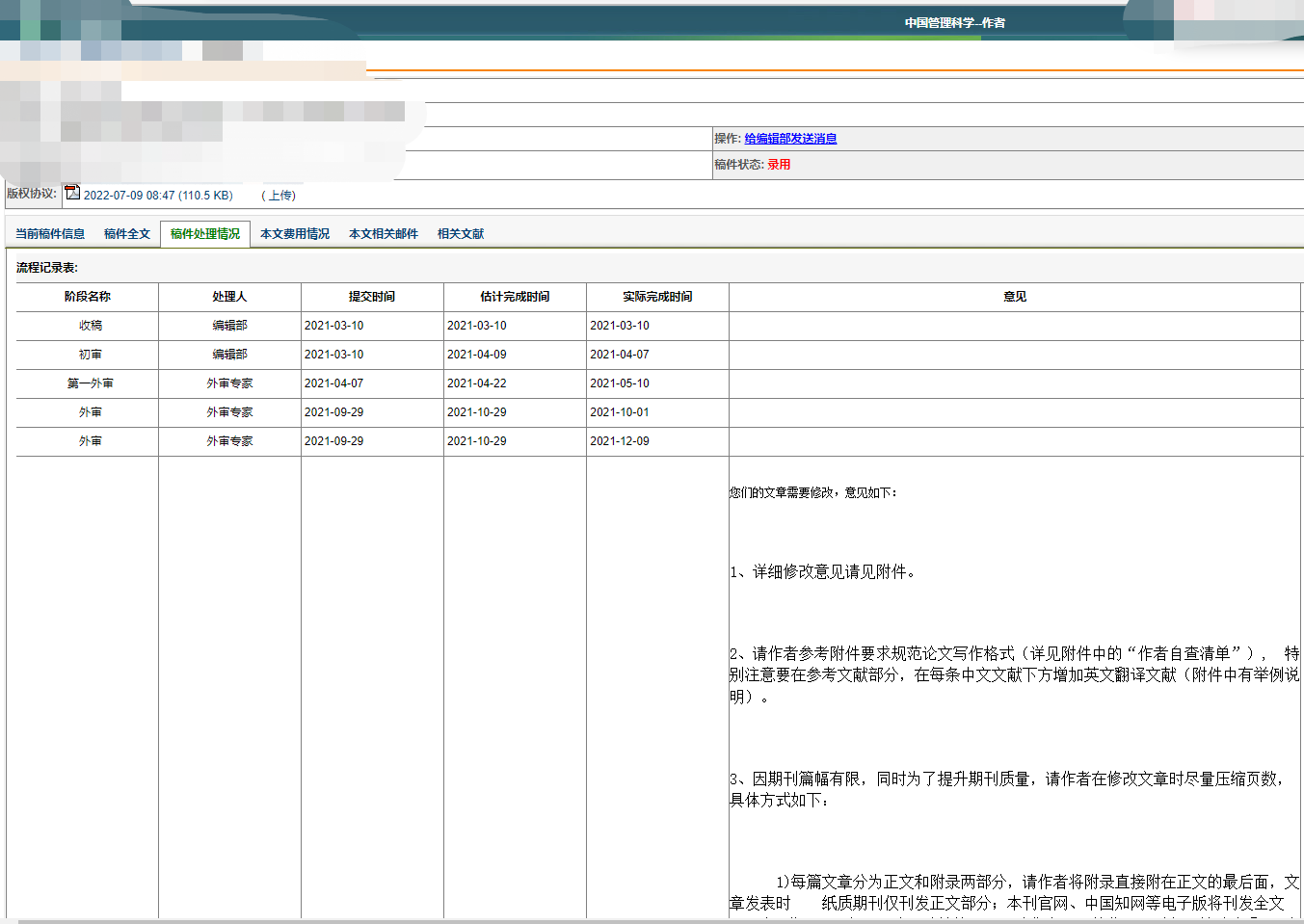Click the 初审 stage cell
This screenshot has height=924, width=1304.
tap(91, 355)
